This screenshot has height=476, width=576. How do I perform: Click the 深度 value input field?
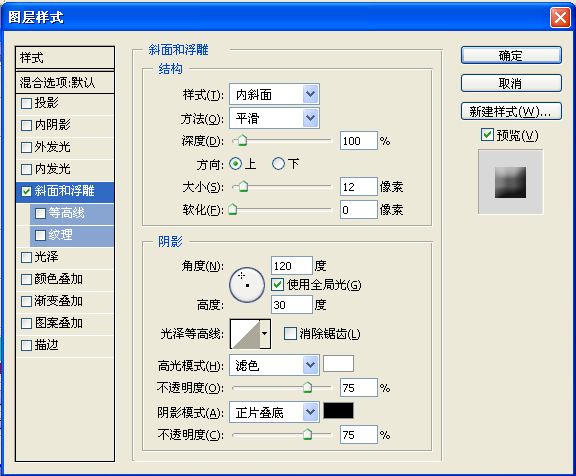pos(359,141)
